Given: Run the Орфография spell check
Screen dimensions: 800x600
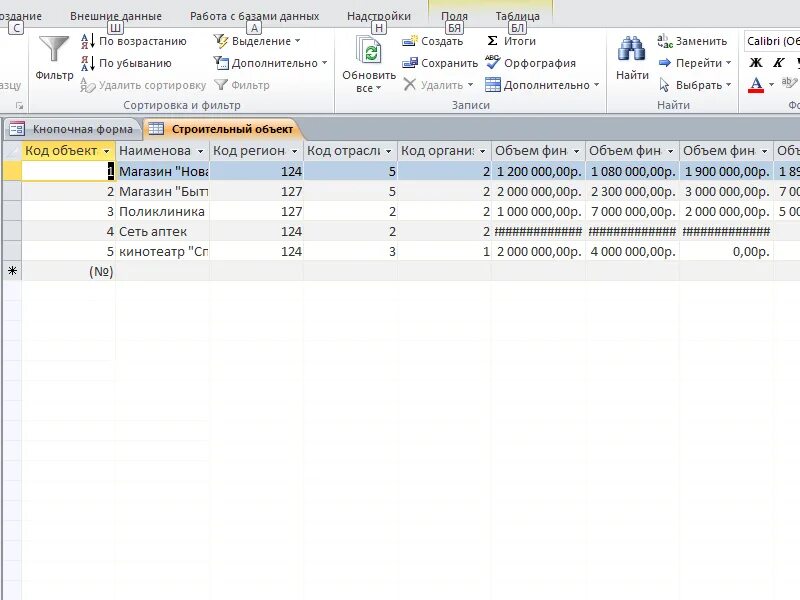Looking at the screenshot, I should click(x=531, y=63).
